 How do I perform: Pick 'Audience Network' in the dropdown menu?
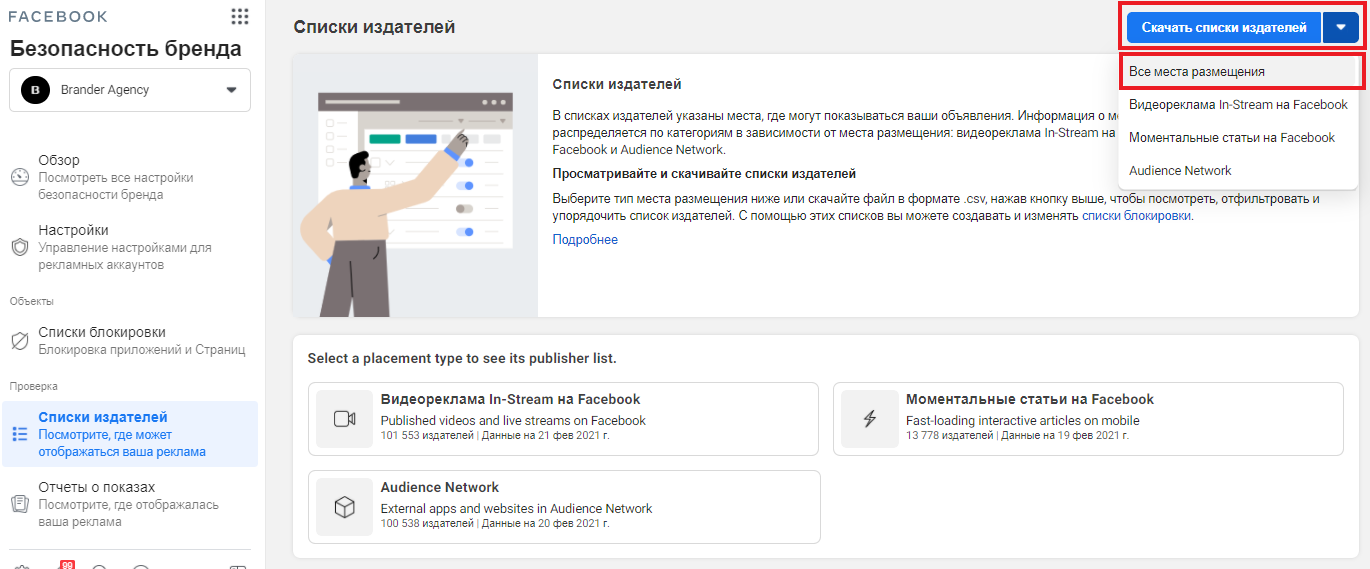(1180, 171)
